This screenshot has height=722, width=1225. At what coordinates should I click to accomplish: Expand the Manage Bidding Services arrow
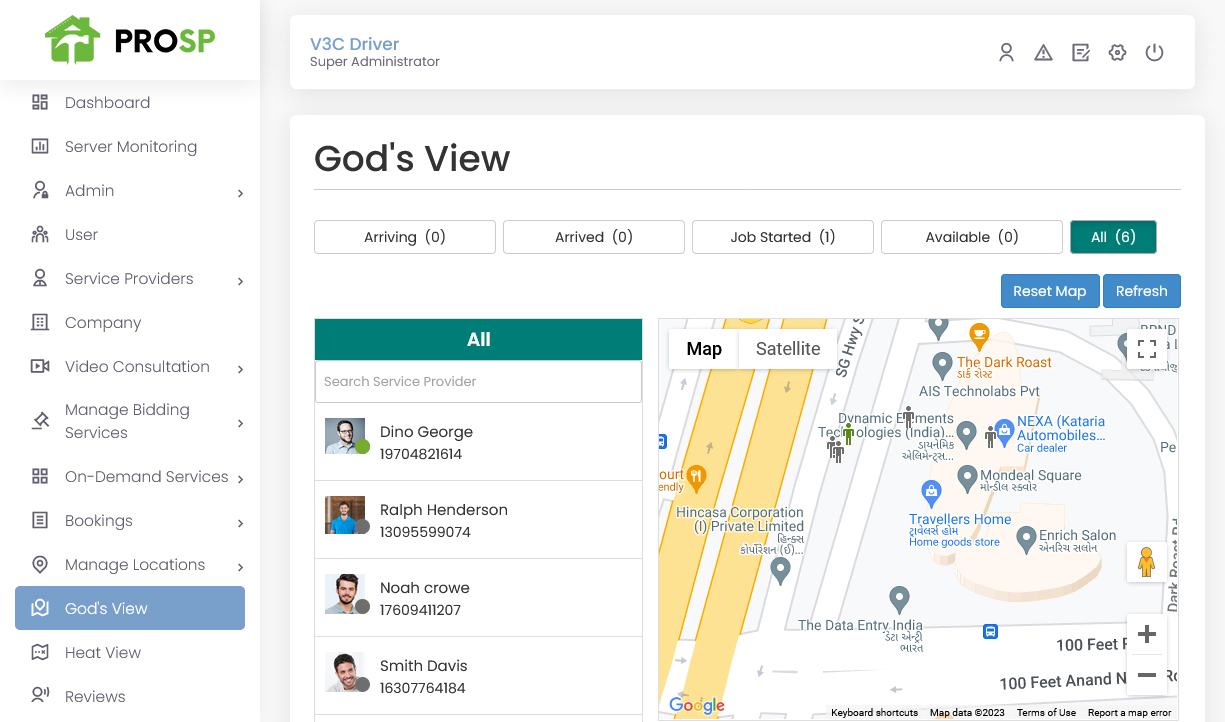pyautogui.click(x=240, y=423)
